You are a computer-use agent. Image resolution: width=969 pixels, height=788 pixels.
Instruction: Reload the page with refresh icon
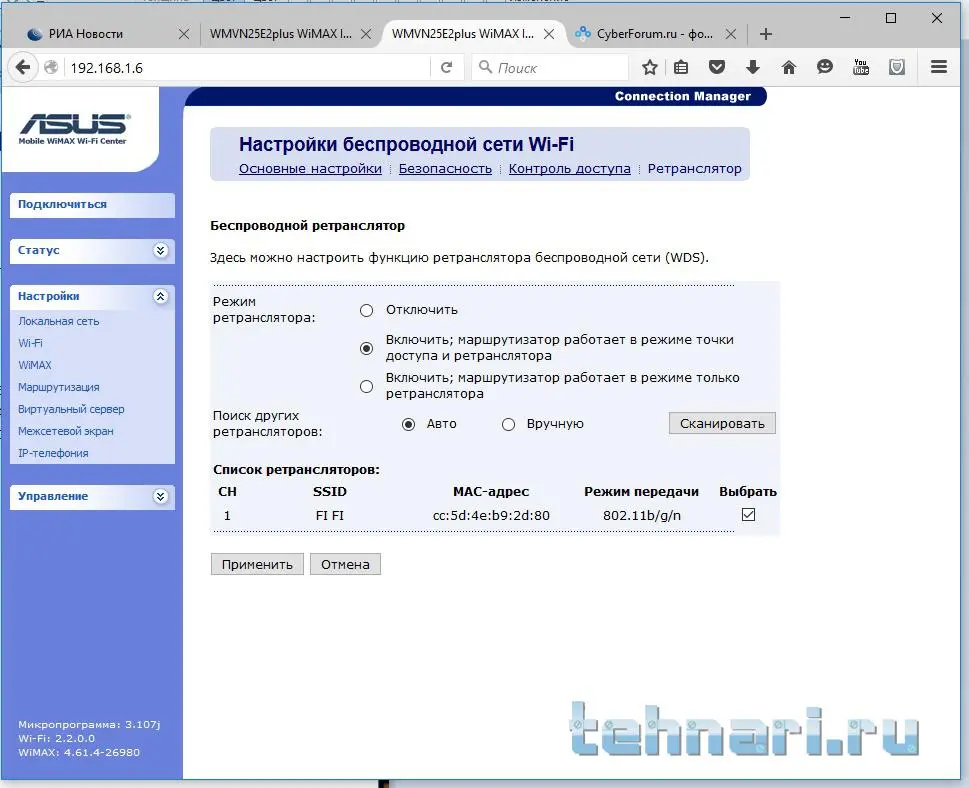[446, 67]
